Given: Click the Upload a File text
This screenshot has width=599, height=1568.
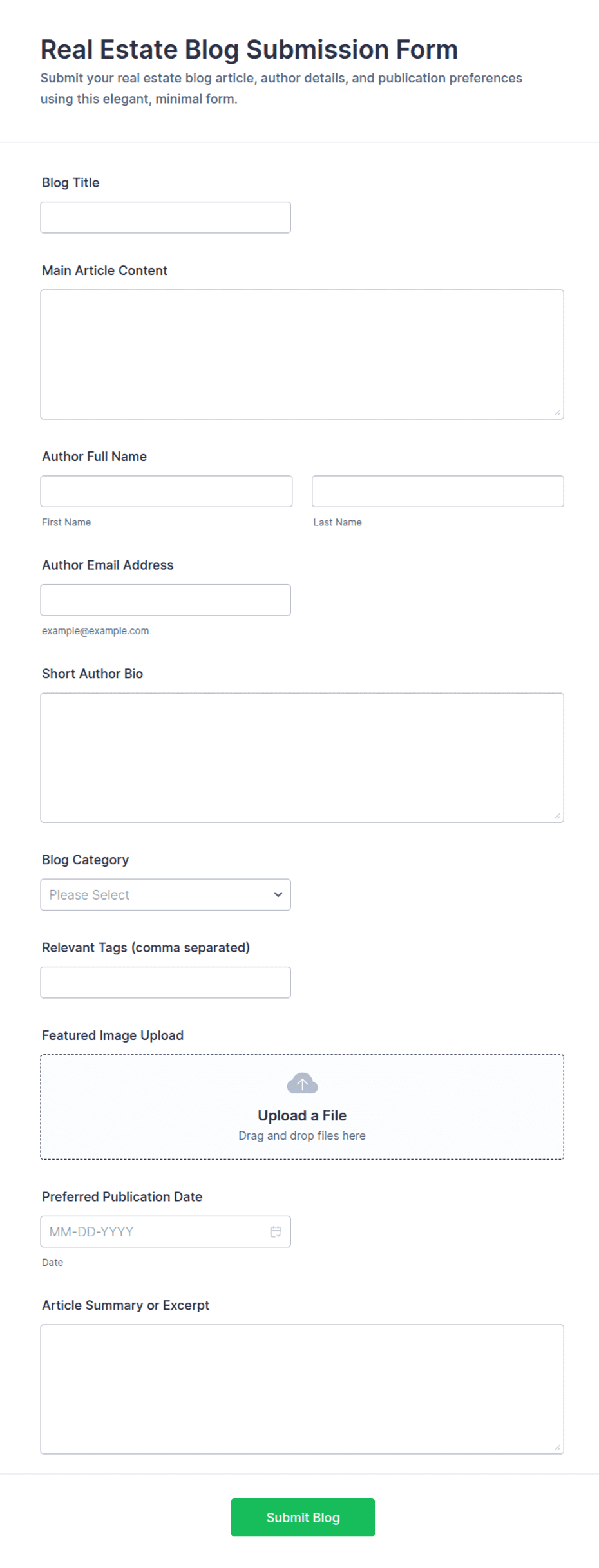Looking at the screenshot, I should [302, 1115].
